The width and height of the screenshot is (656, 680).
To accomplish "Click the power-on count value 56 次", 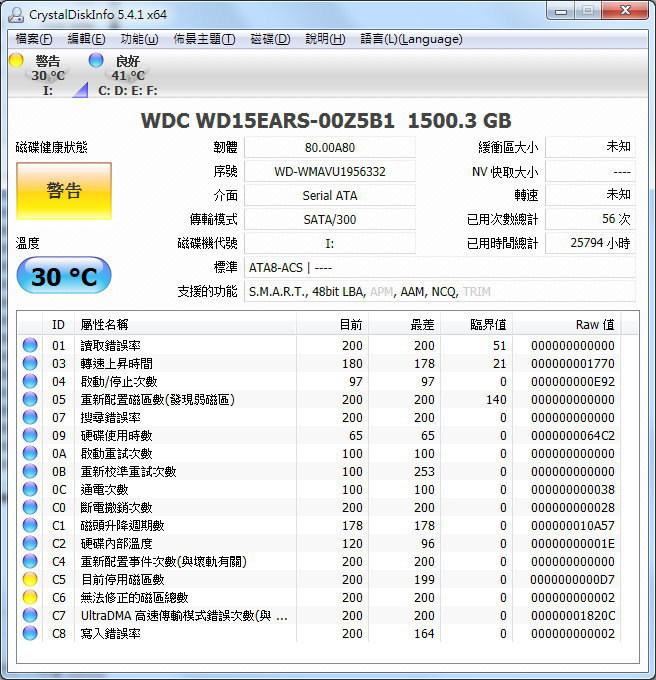I will tap(590, 219).
